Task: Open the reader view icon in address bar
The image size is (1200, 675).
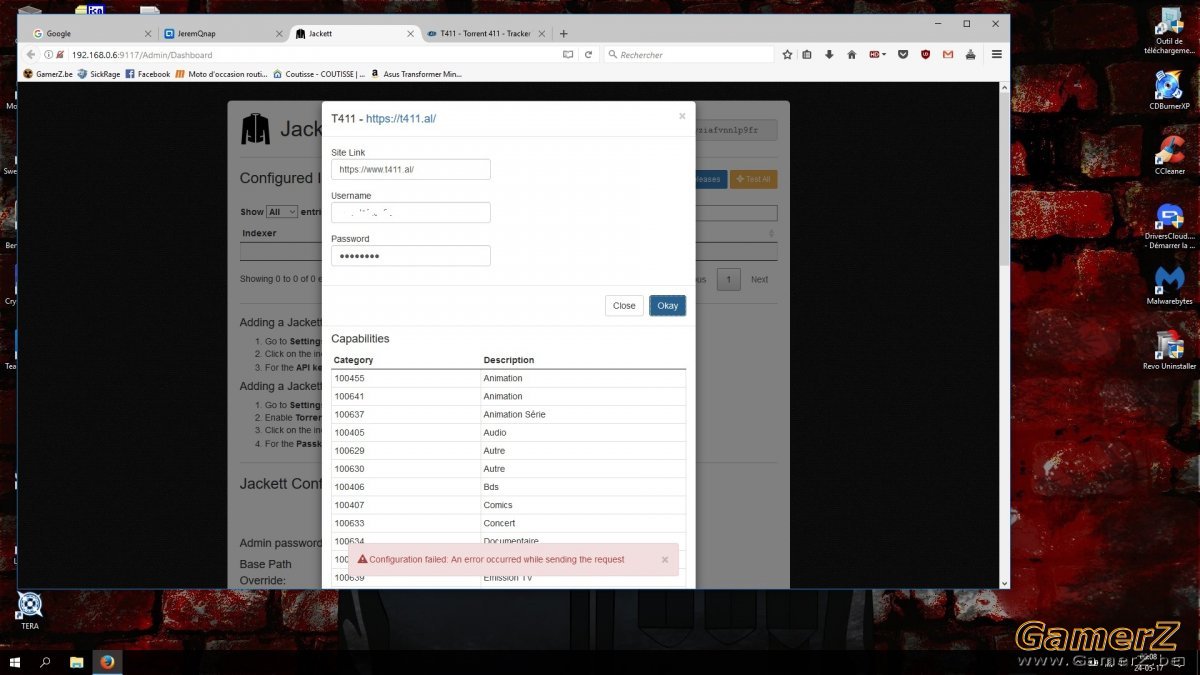Action: (x=568, y=55)
